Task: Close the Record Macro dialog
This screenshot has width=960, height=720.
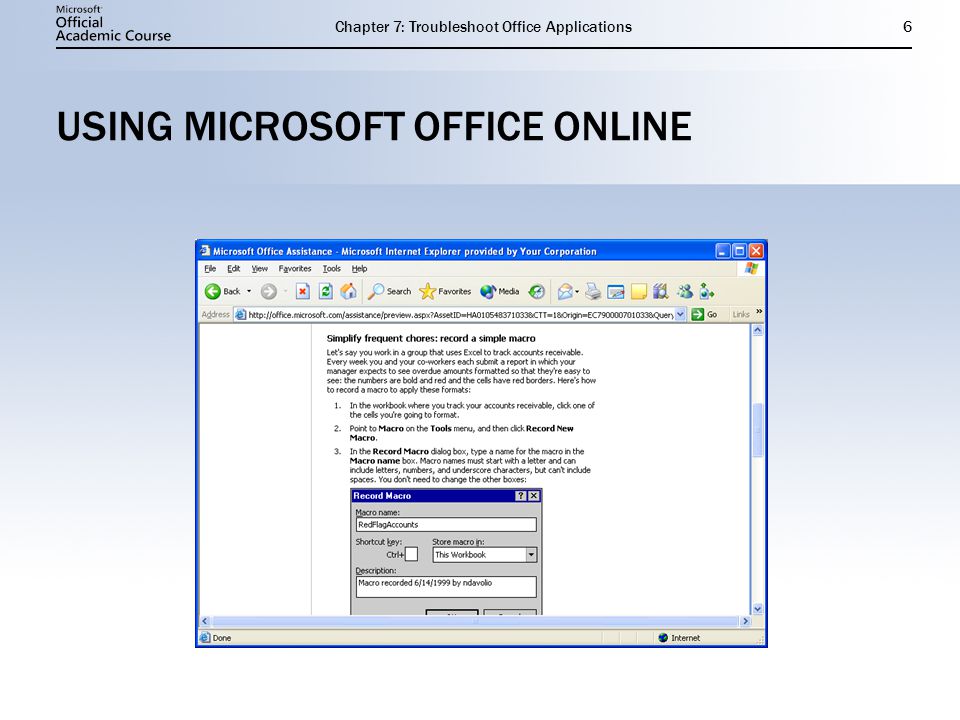Action: (534, 496)
